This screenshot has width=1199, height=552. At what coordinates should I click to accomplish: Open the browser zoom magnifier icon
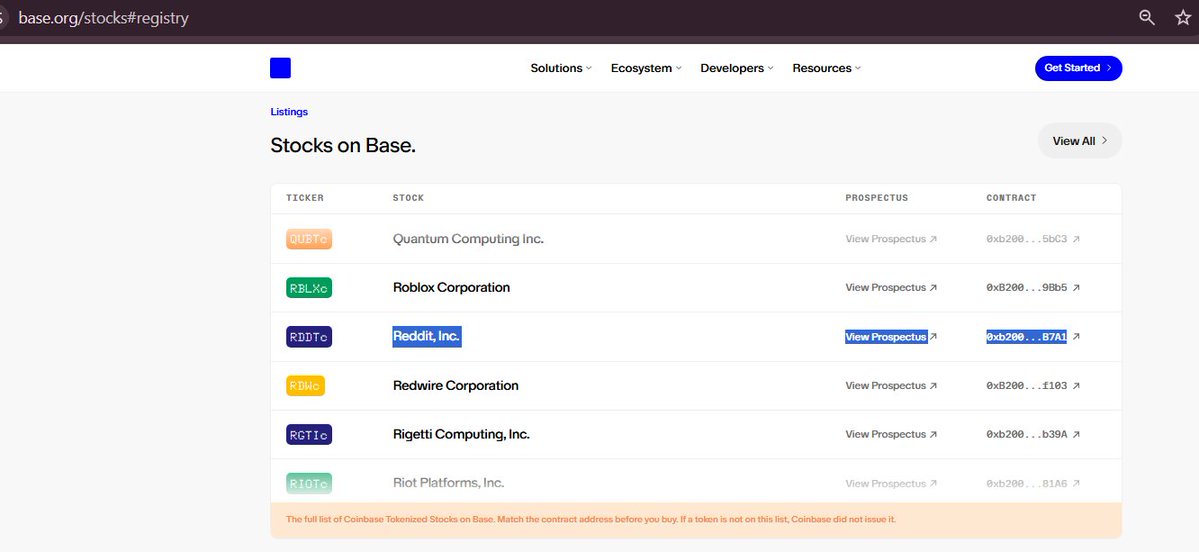(x=1146, y=18)
